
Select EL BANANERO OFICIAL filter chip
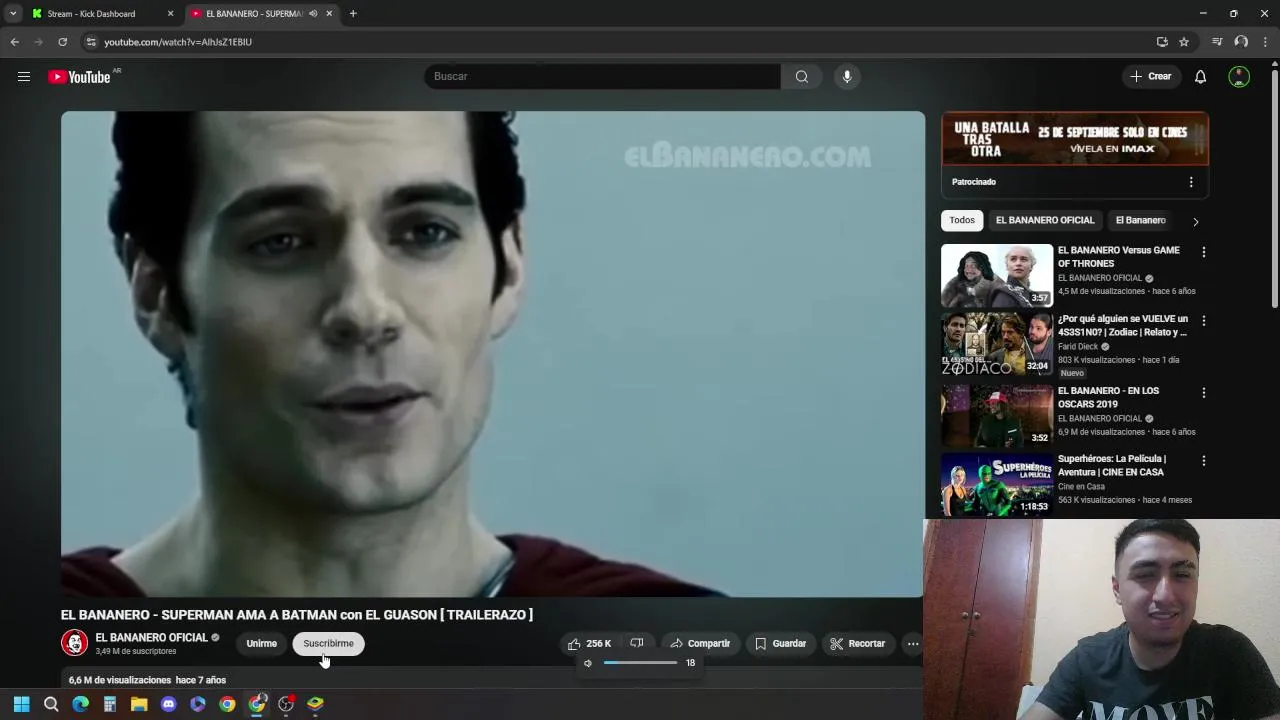1045,220
